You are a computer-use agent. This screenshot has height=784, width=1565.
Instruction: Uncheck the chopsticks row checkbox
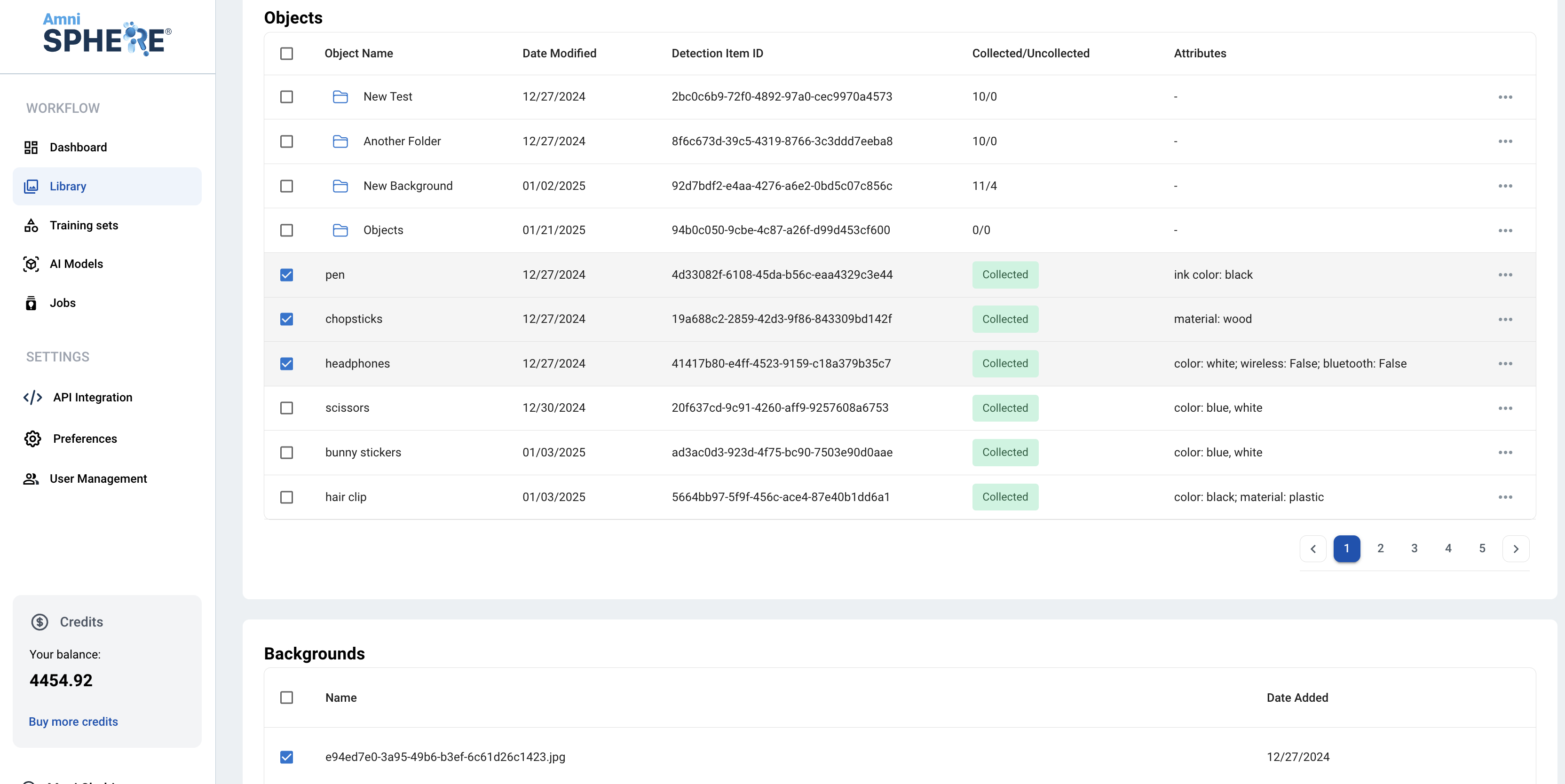[x=287, y=320]
